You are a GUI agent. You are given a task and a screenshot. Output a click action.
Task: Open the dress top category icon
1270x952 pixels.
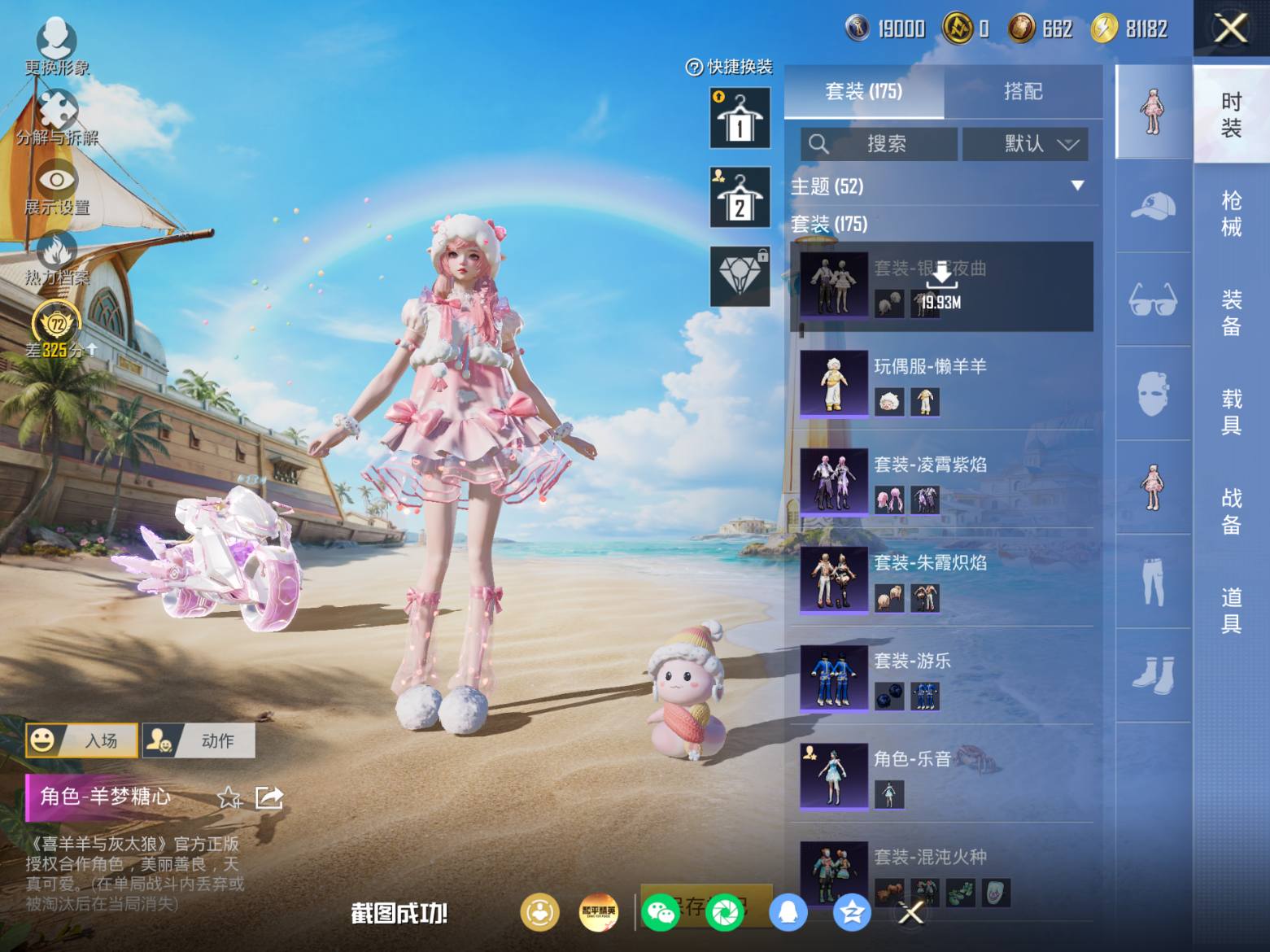coord(1153,487)
